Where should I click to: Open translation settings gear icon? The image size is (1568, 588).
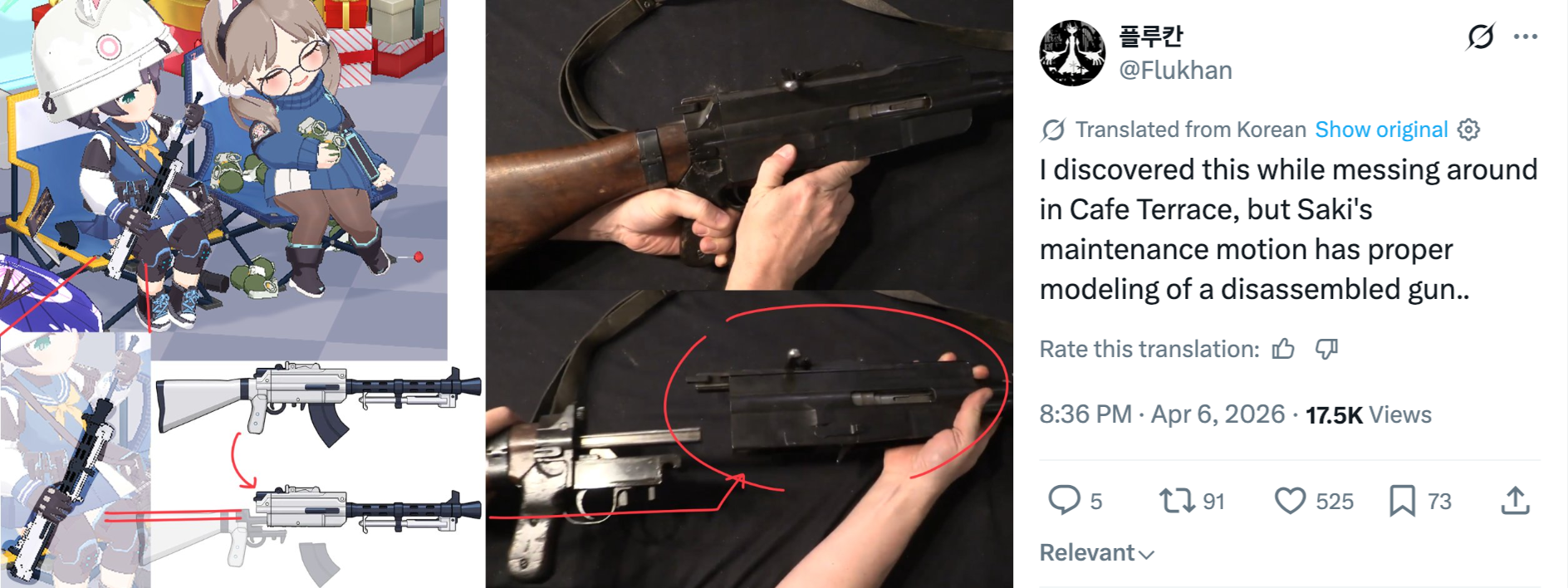1468,130
